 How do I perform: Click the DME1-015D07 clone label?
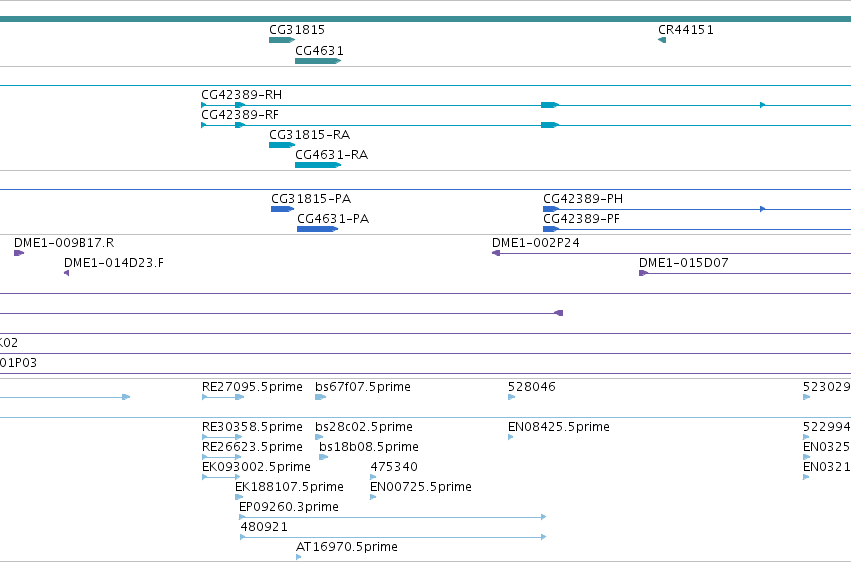(x=684, y=263)
